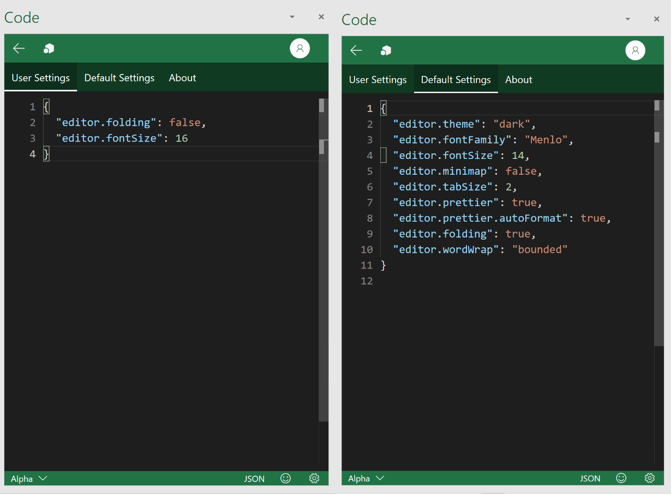Switch to User Settings tab in right pane
This screenshot has width=672, height=497.
click(x=378, y=80)
